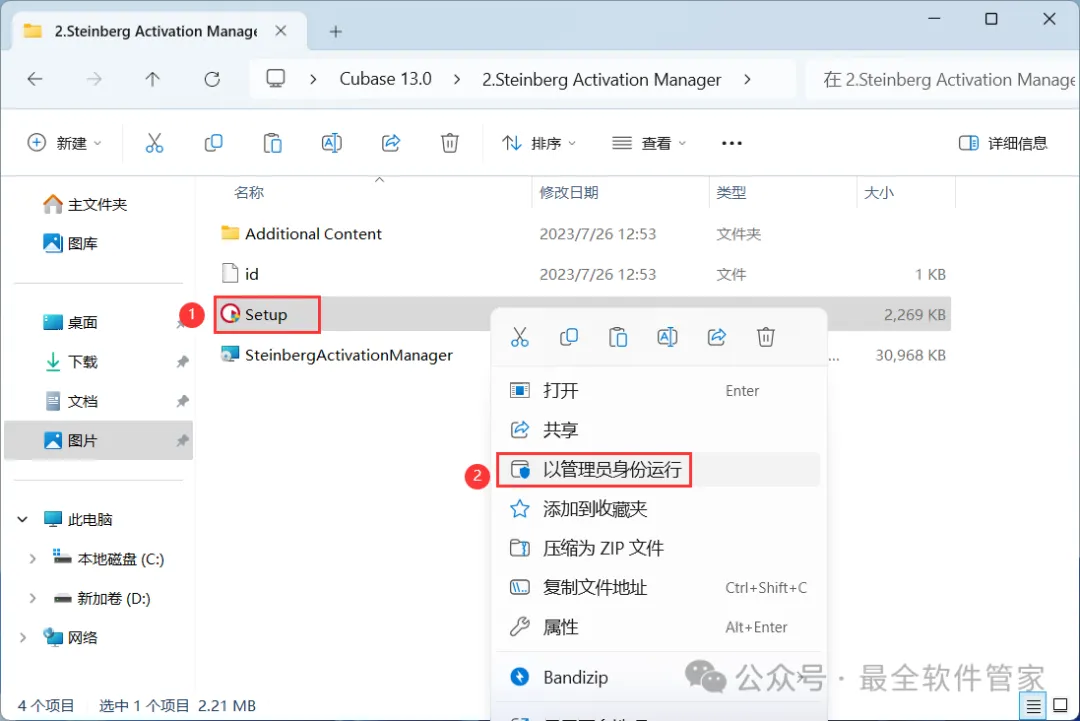The image size is (1080, 721).
Task: Sort by 大小 column header
Action: tap(879, 193)
